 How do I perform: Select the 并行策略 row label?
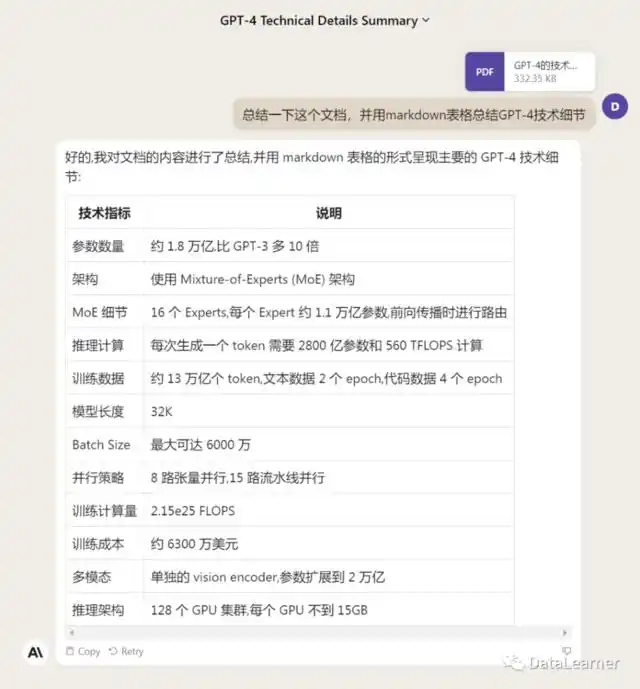point(98,478)
